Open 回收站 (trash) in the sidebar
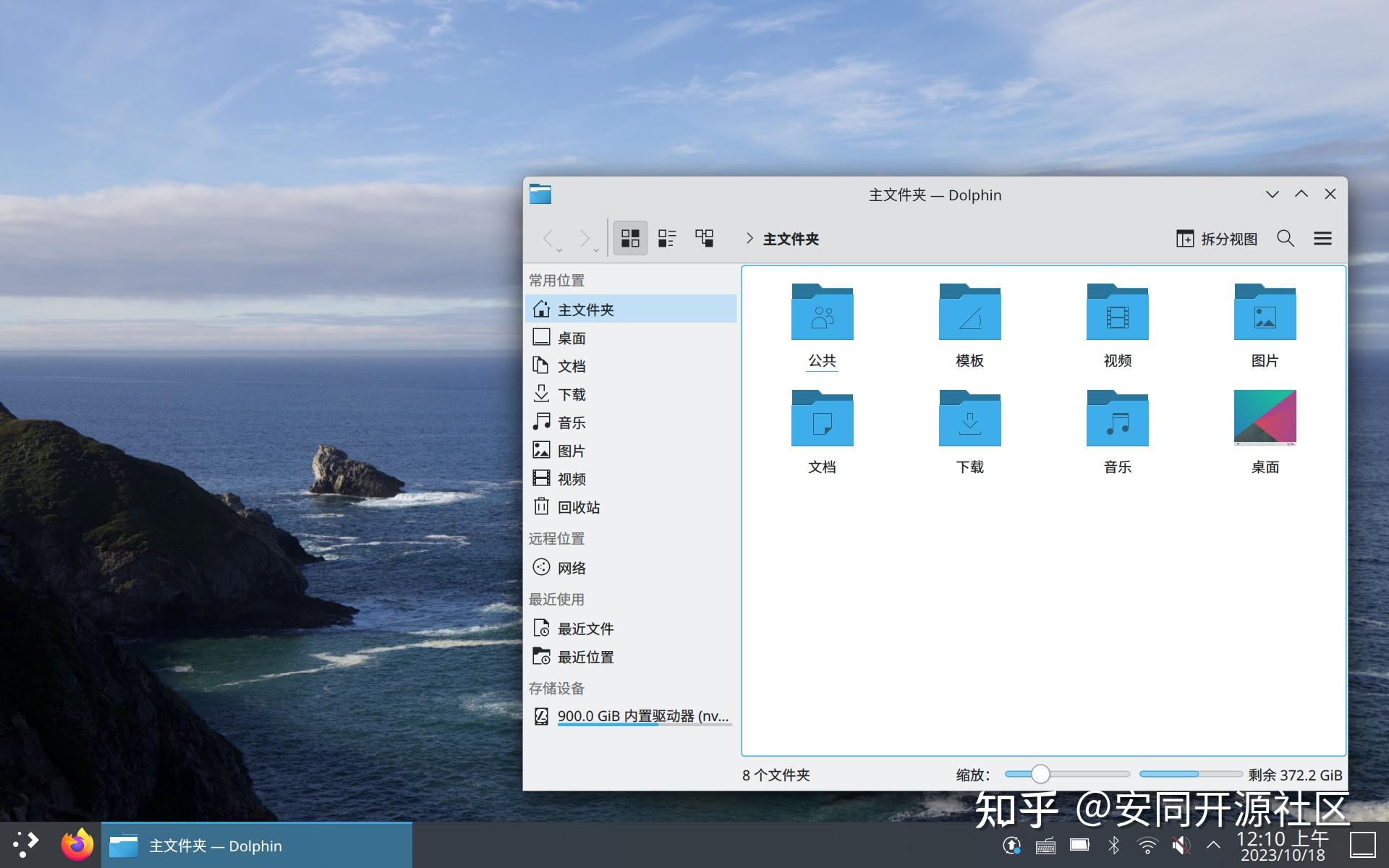Screen dimensions: 1389x868 [x=579, y=506]
